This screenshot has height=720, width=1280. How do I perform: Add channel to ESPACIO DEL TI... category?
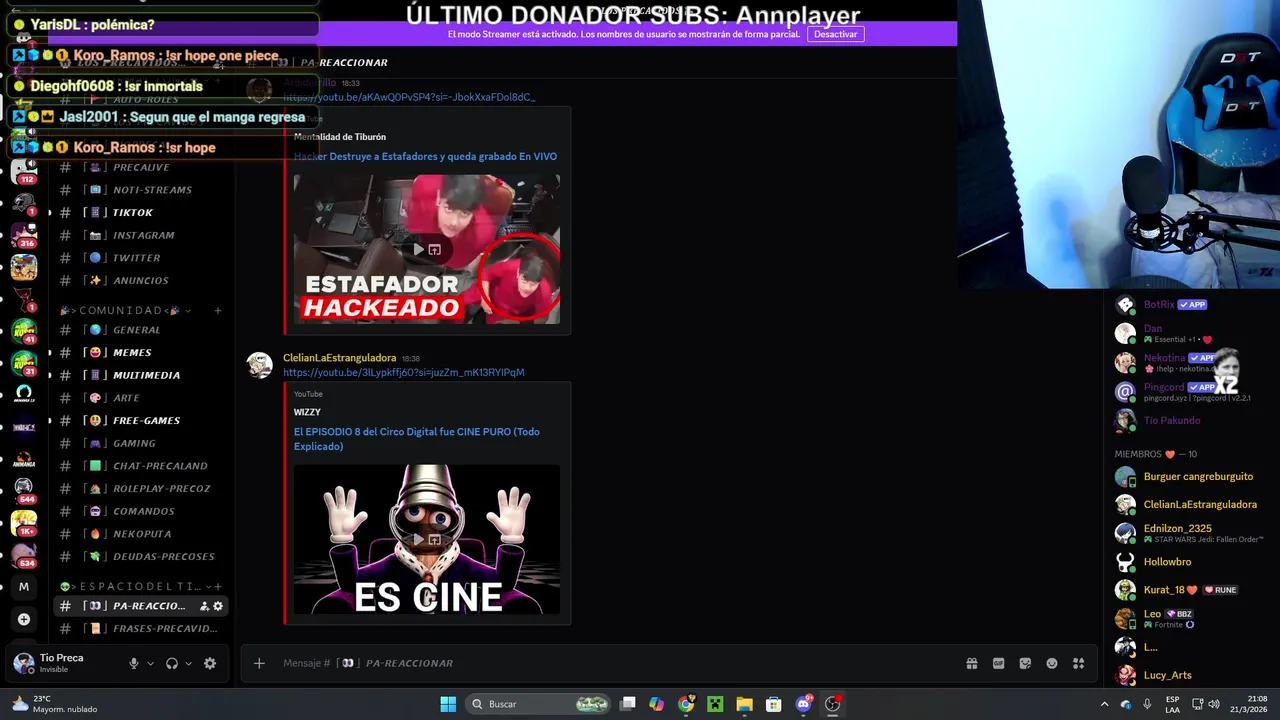click(217, 586)
